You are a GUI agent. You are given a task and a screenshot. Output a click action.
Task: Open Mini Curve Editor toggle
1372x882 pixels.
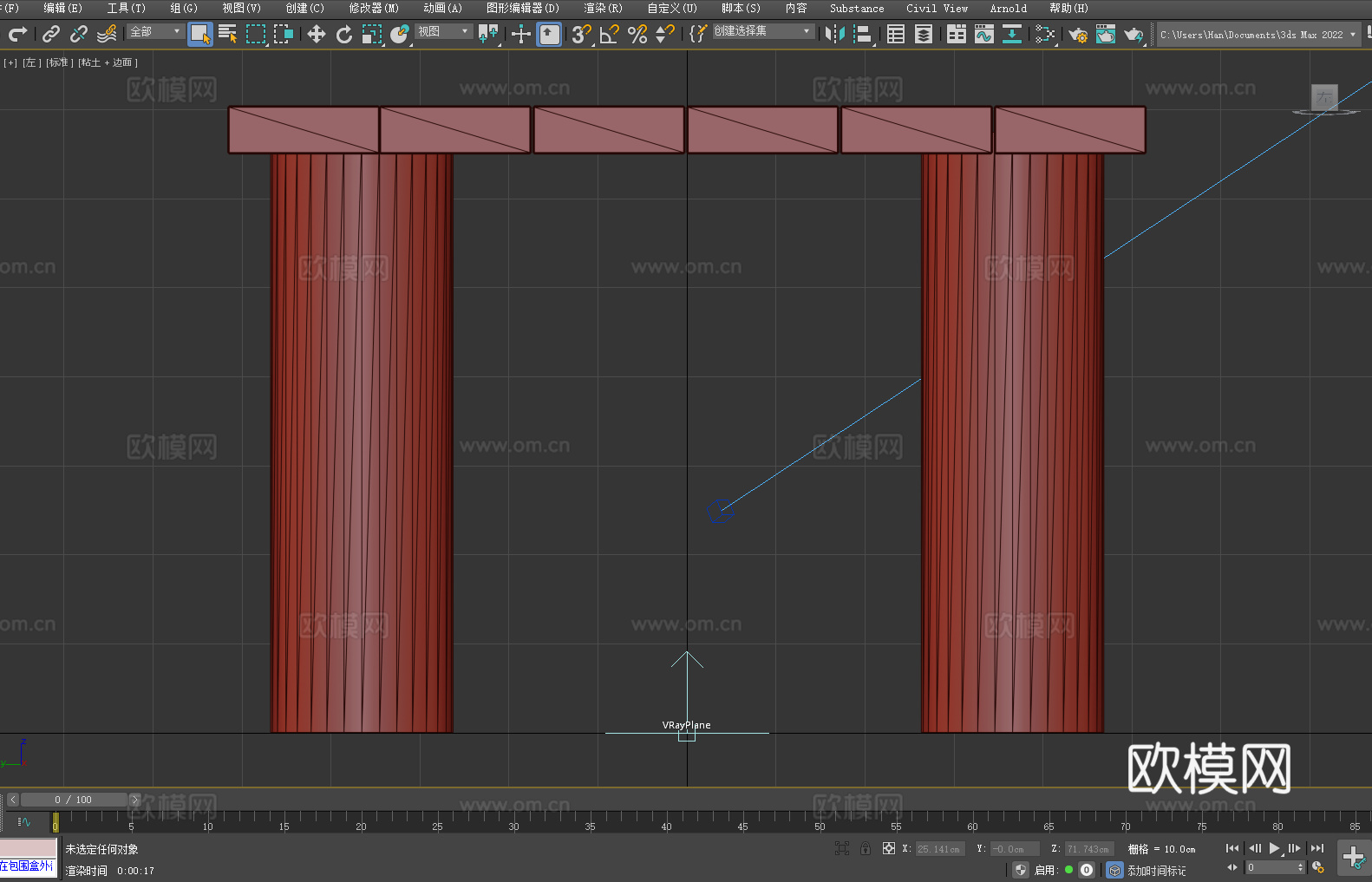(23, 821)
